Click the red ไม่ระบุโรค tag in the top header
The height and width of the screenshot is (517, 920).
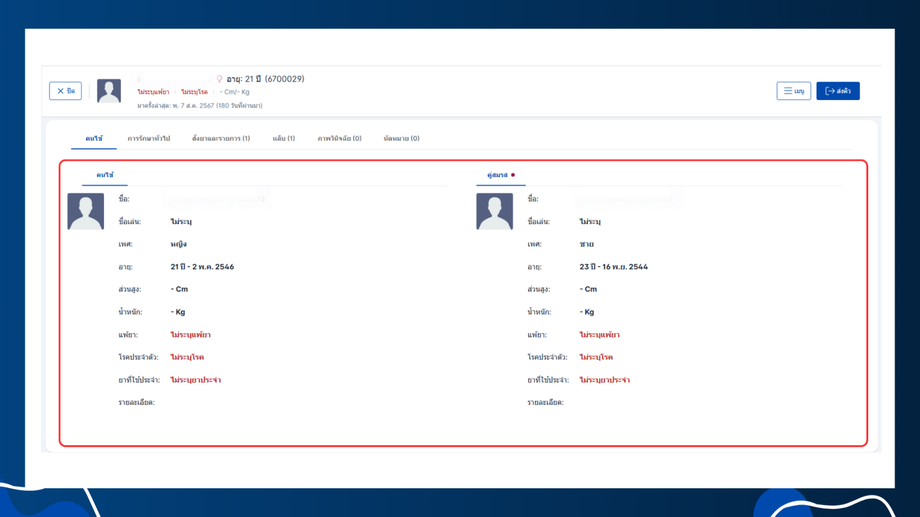(194, 92)
